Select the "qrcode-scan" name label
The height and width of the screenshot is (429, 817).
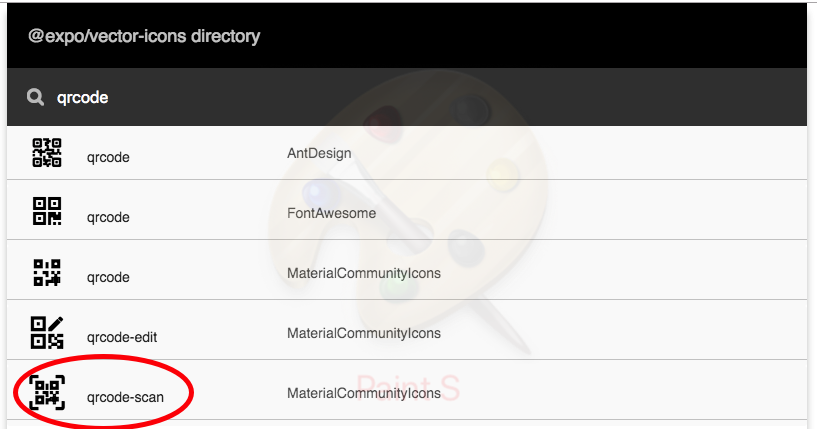pyautogui.click(x=125, y=396)
